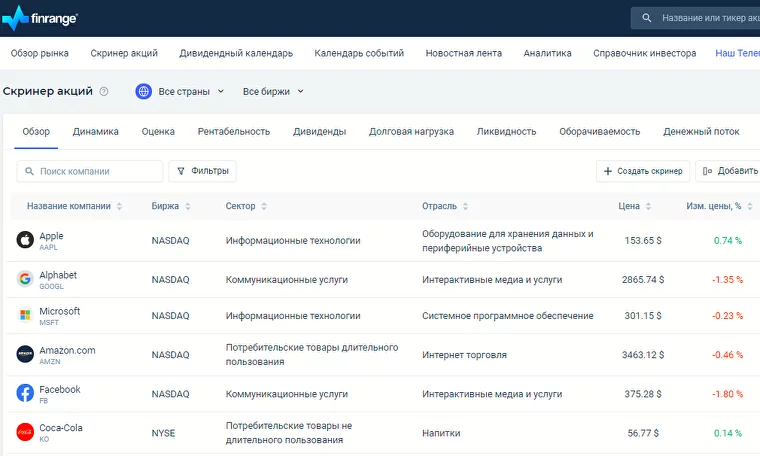760x456 pixels.
Task: Sort by Название компании column
Action: click(74, 206)
